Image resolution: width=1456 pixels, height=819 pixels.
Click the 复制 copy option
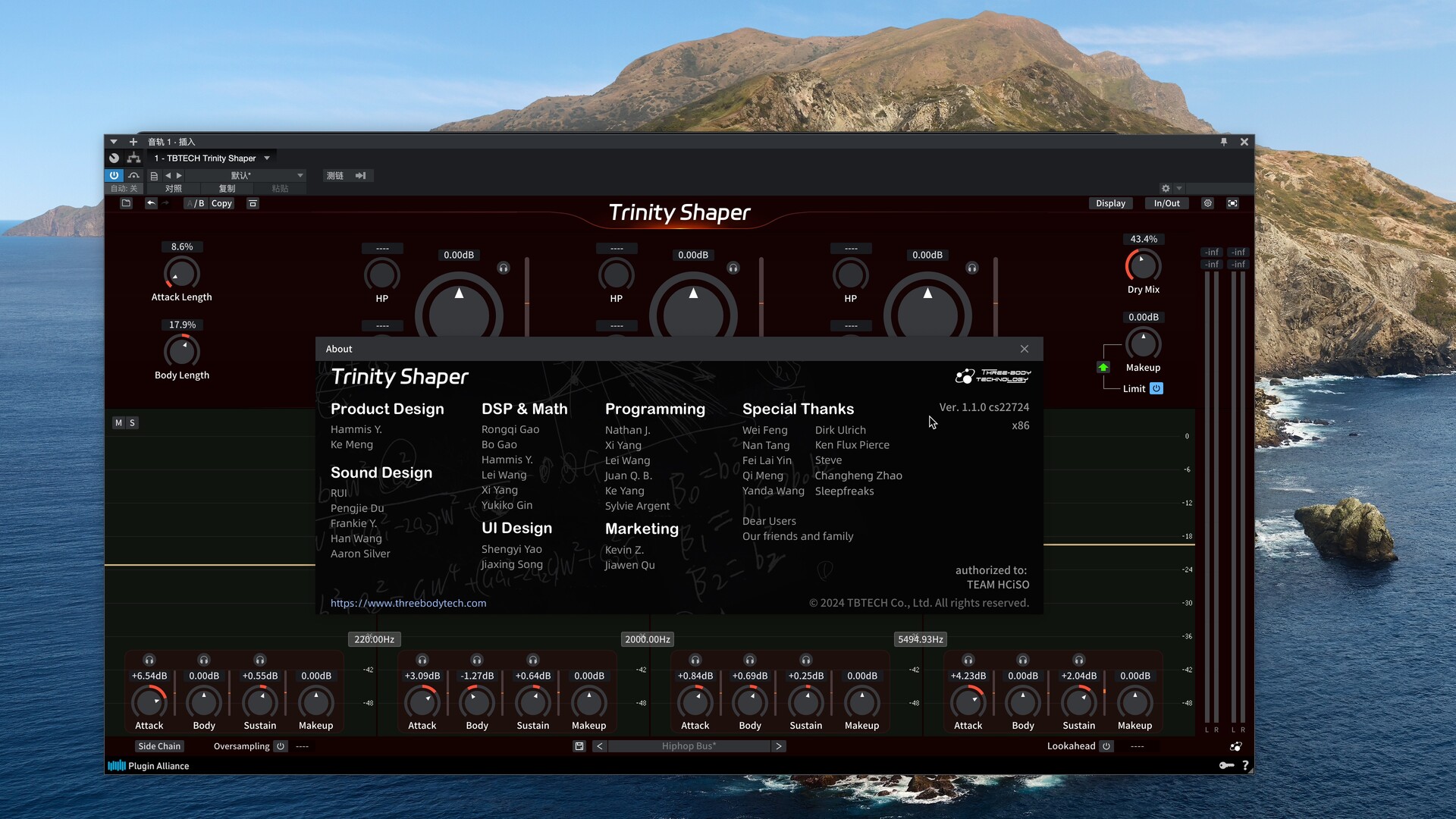pos(227,189)
